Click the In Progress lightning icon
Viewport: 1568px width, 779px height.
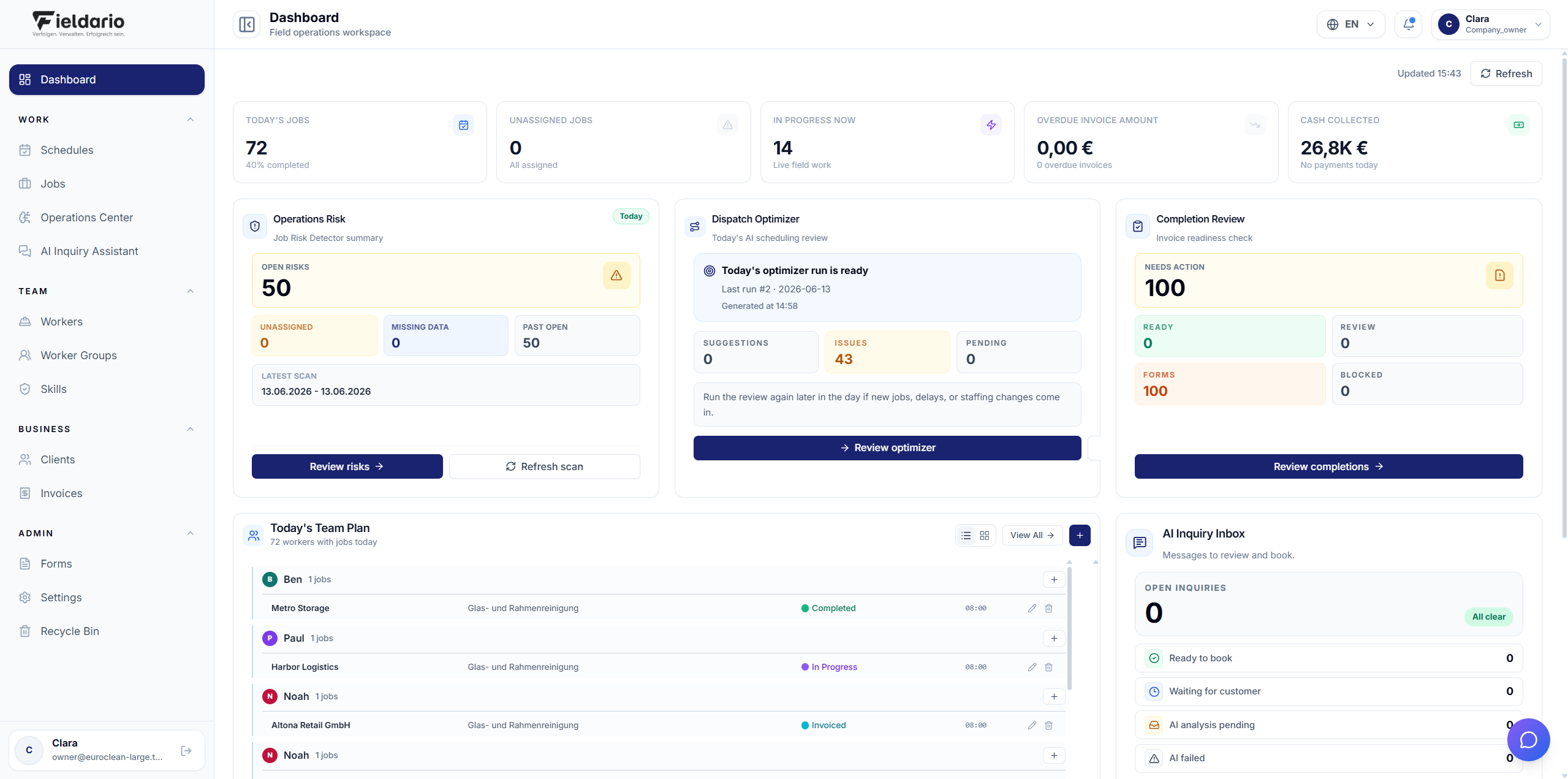pos(991,125)
